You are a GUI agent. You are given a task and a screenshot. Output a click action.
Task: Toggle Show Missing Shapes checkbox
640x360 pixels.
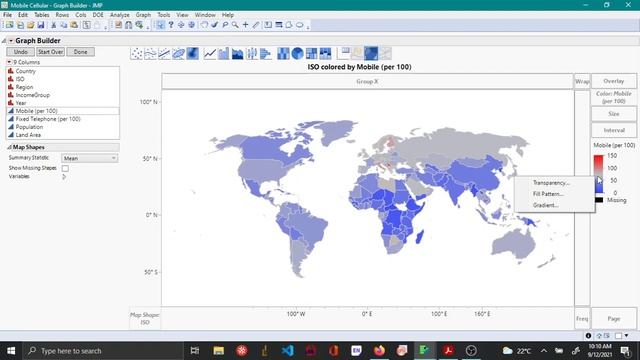65,168
